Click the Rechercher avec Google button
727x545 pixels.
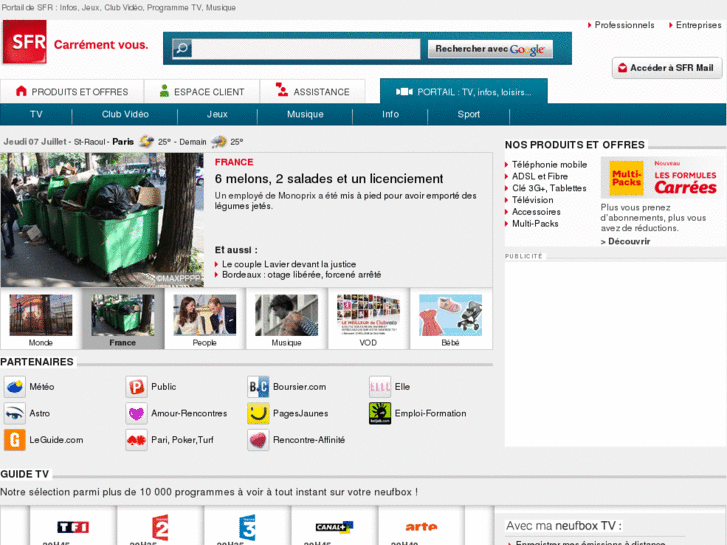pyautogui.click(x=490, y=49)
